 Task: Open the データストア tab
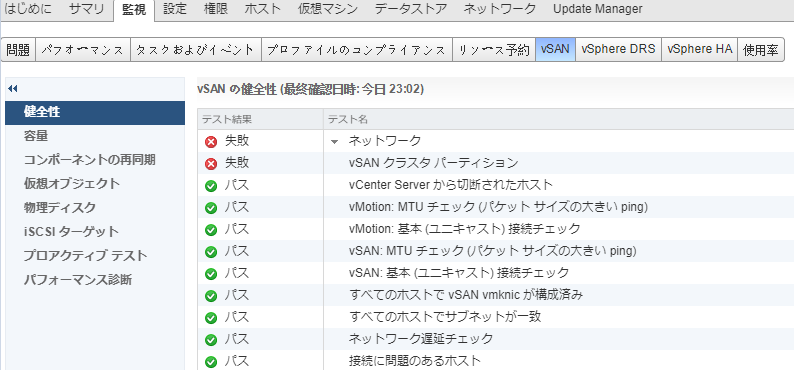click(x=411, y=9)
